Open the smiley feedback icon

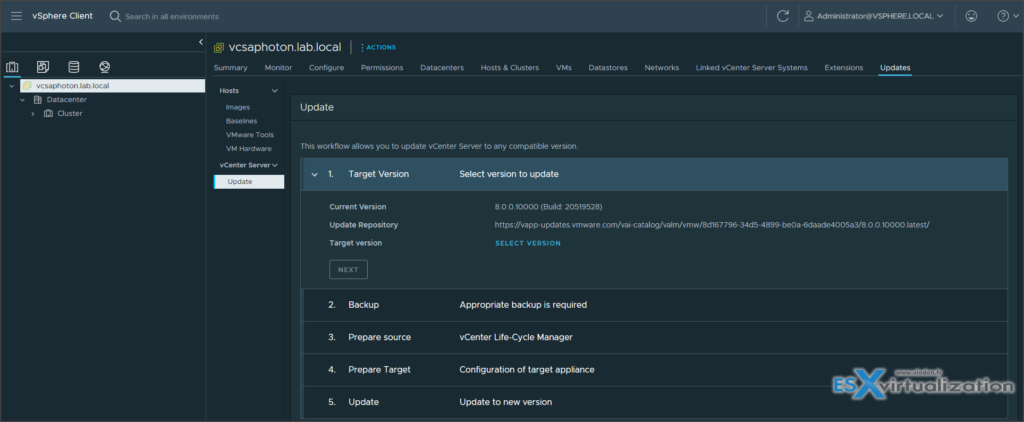pyautogui.click(x=971, y=16)
